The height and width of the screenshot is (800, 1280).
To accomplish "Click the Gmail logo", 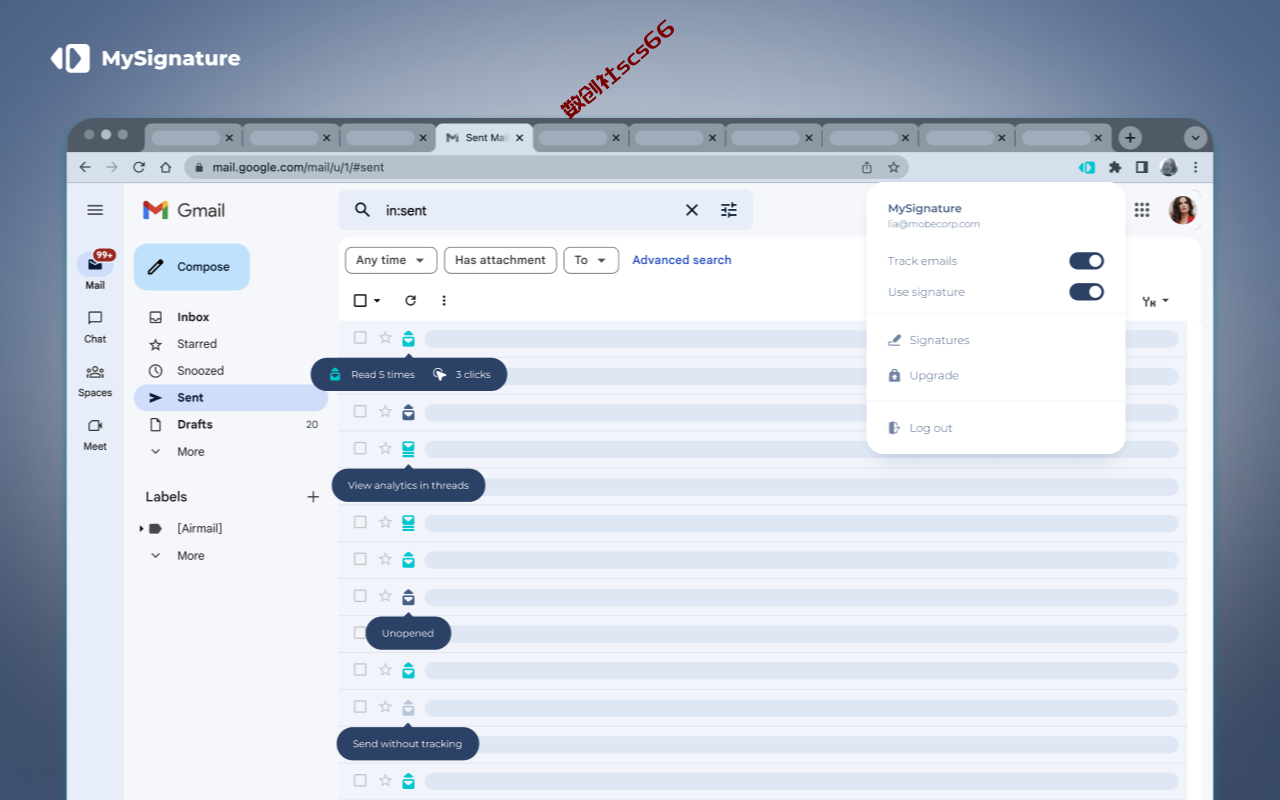I will coord(184,210).
